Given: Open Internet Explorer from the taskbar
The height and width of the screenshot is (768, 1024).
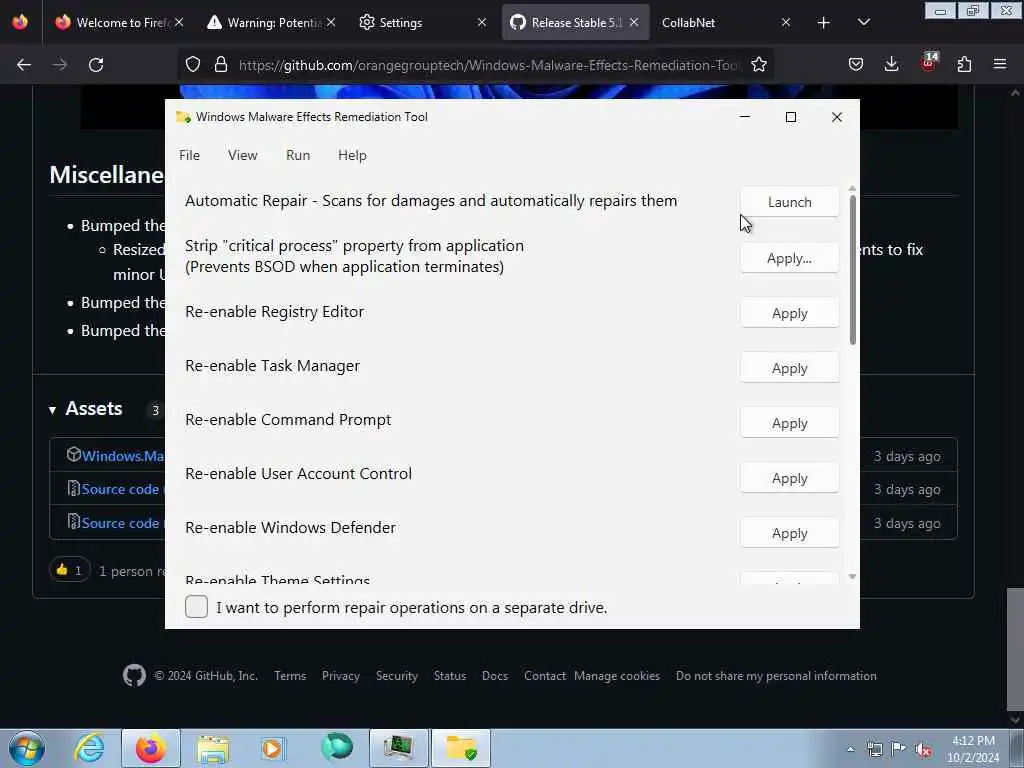Looking at the screenshot, I should tap(89, 748).
